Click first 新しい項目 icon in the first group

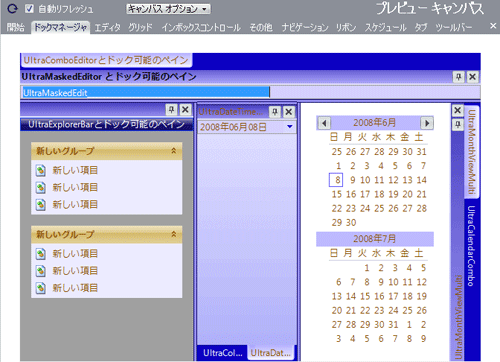(x=41, y=170)
